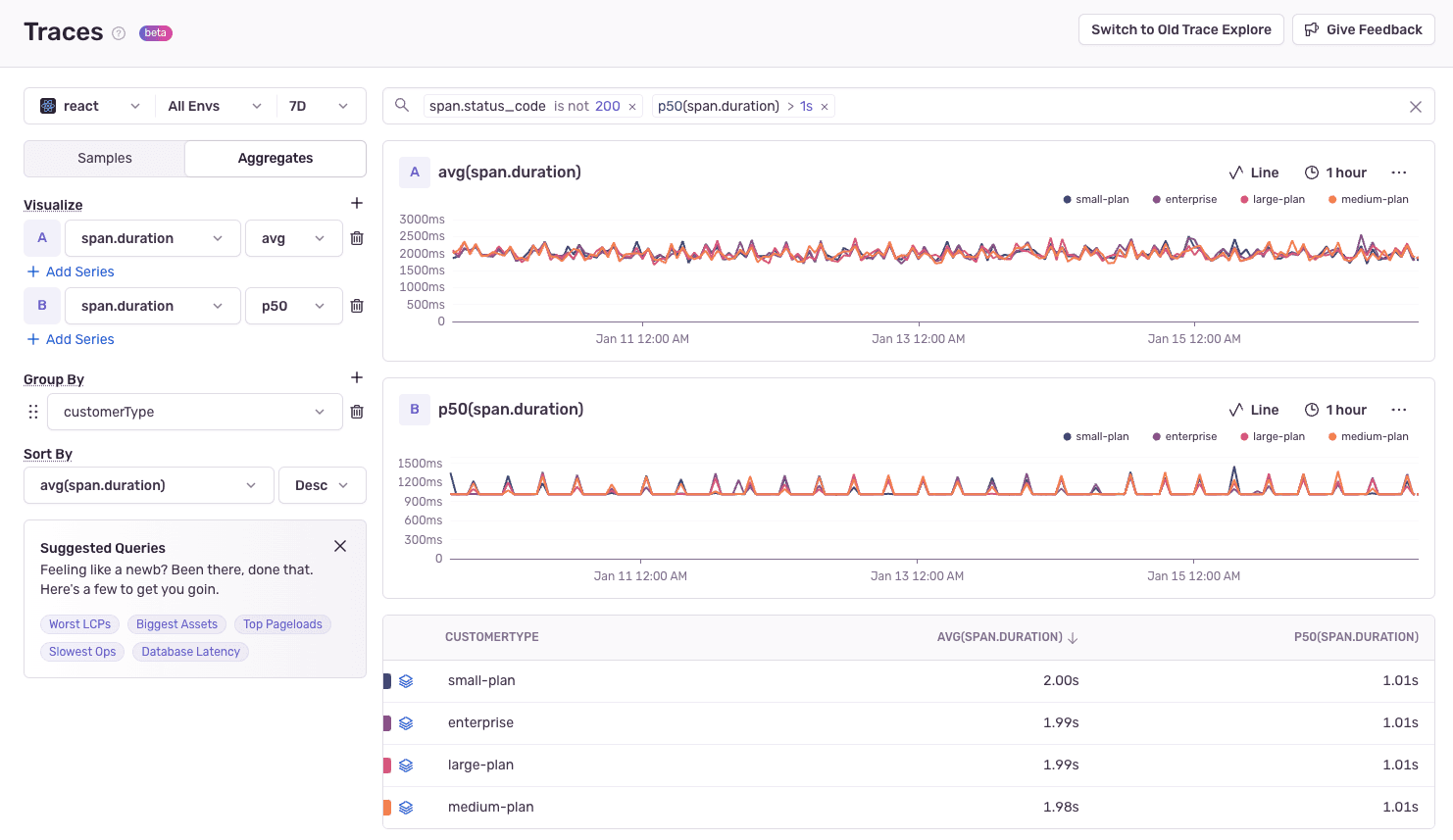Viewport: 1453px width, 840px height.
Task: Open the avg aggregate dropdown for series A
Action: pos(293,237)
